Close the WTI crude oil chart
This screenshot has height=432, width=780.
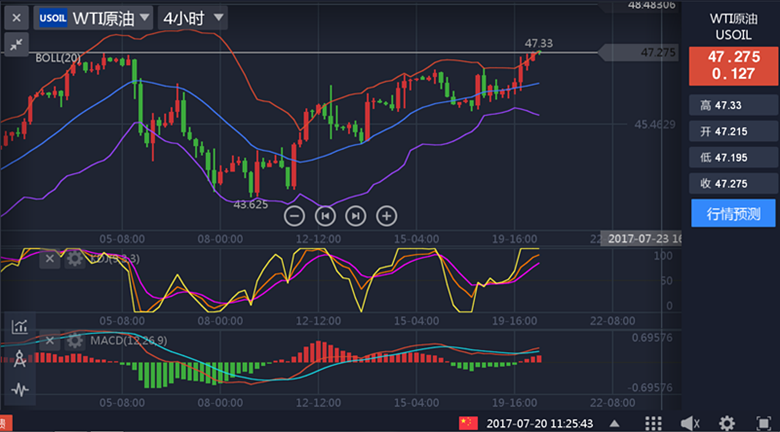(16, 17)
